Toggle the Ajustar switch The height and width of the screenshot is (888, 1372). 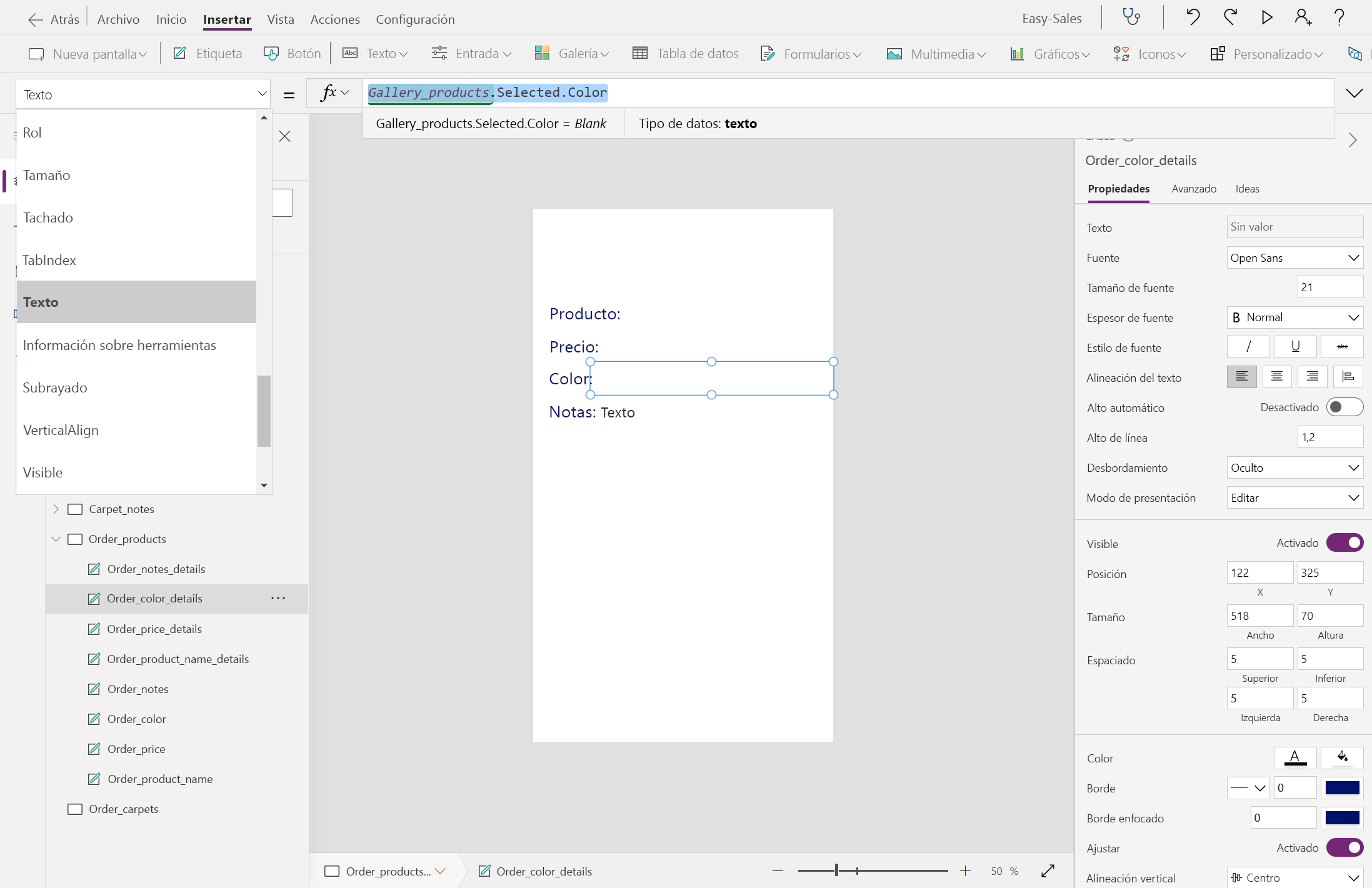tap(1344, 847)
